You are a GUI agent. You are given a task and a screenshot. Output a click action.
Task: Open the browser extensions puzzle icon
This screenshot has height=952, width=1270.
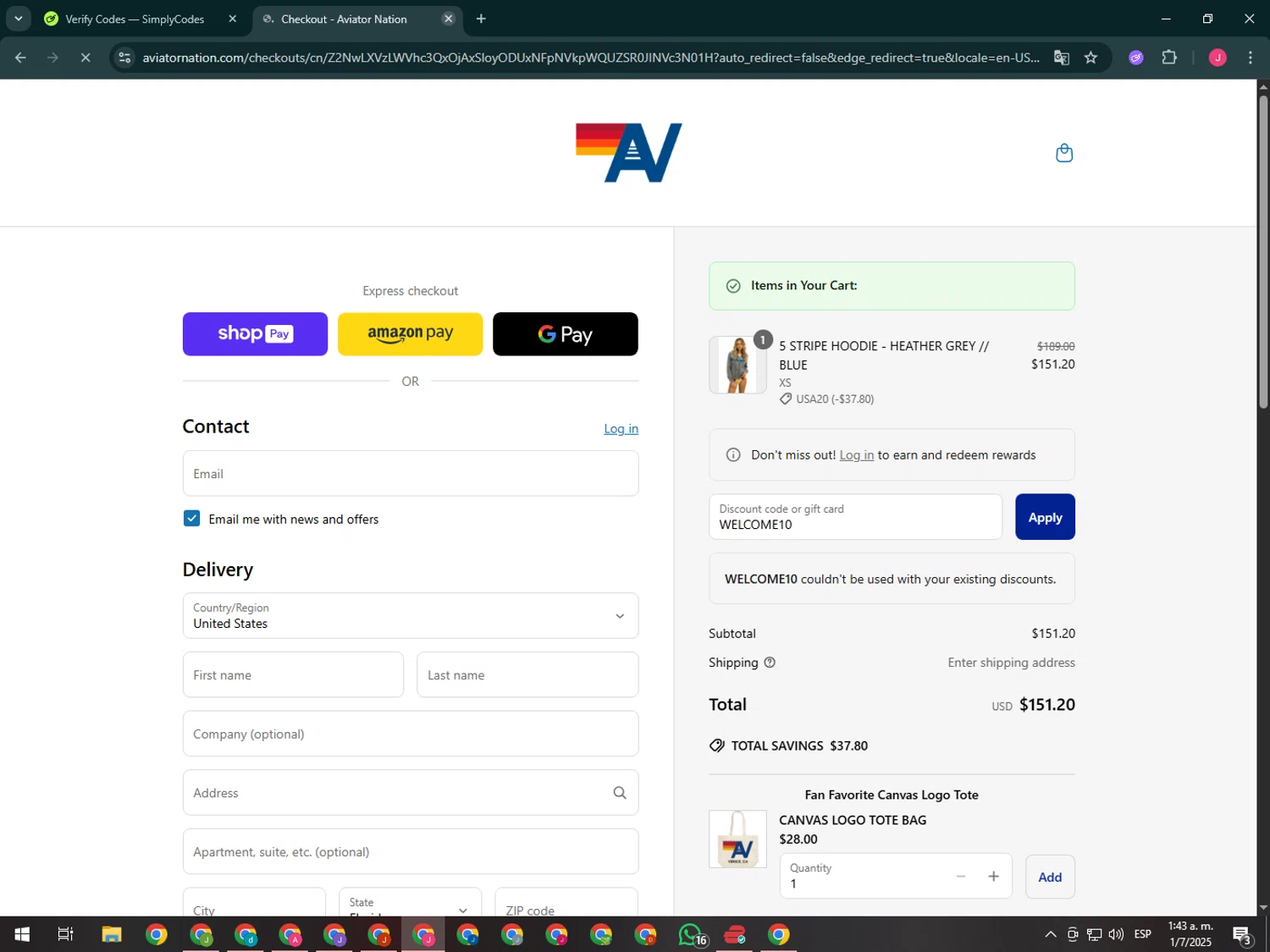(x=1169, y=58)
